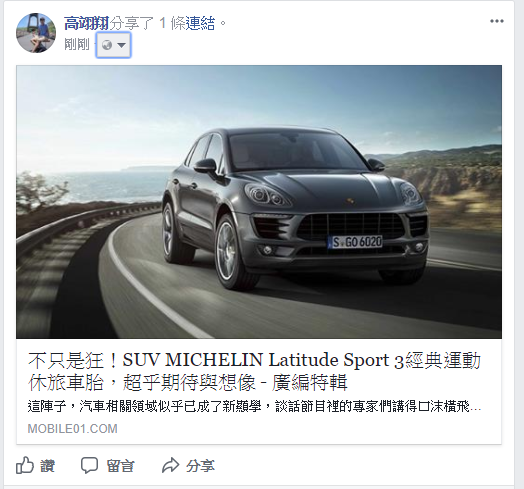Select the 分享 share action

[x=201, y=466]
